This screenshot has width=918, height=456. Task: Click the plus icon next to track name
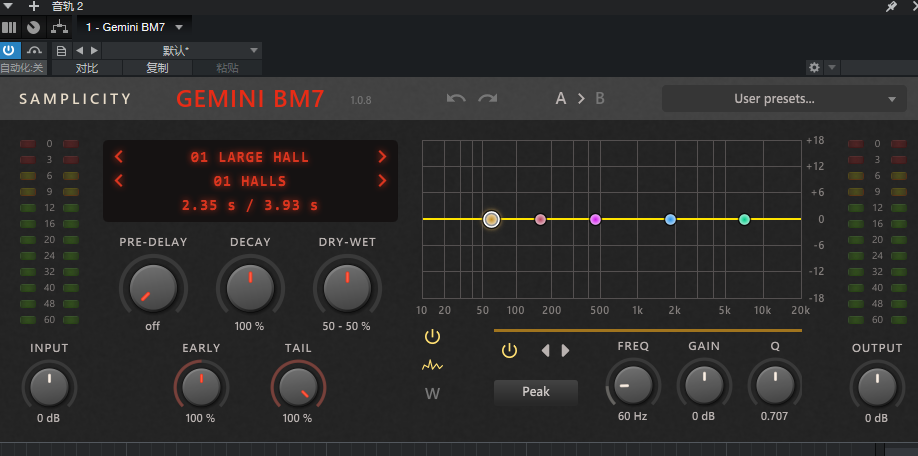[34, 6]
